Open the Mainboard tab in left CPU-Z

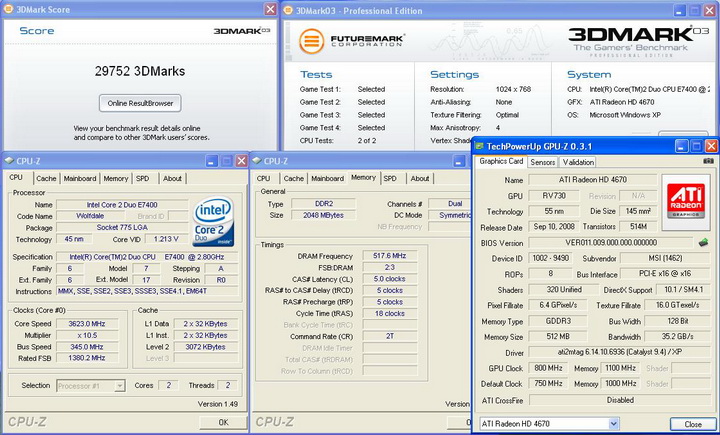pos(80,178)
